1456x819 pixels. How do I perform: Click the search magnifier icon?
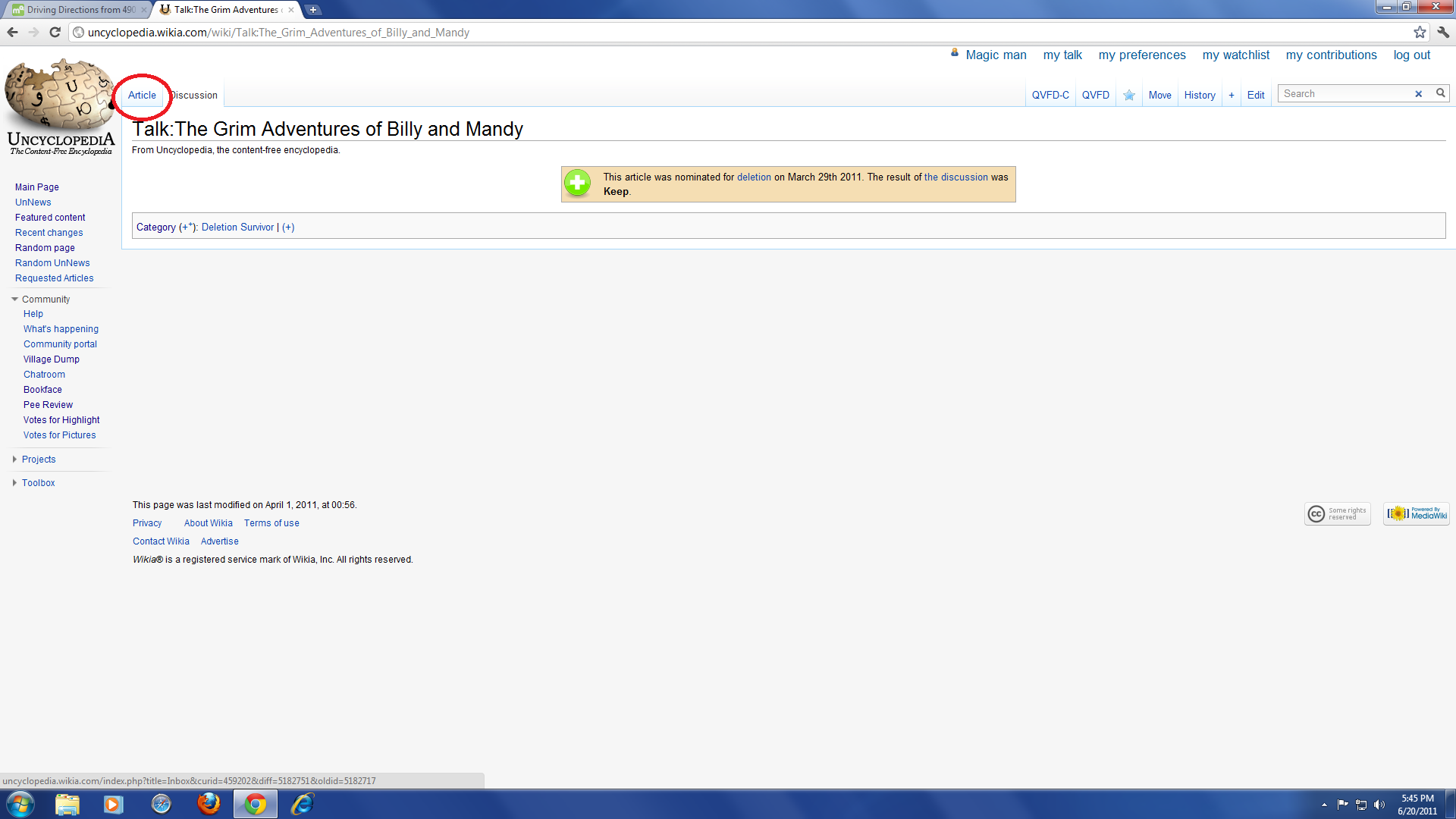1440,93
